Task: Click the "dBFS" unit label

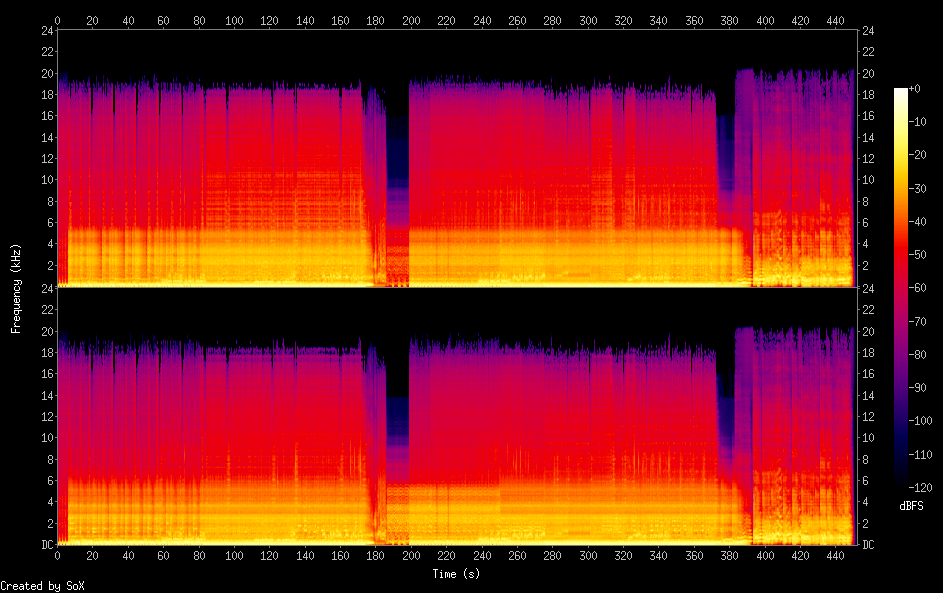Action: (x=911, y=506)
